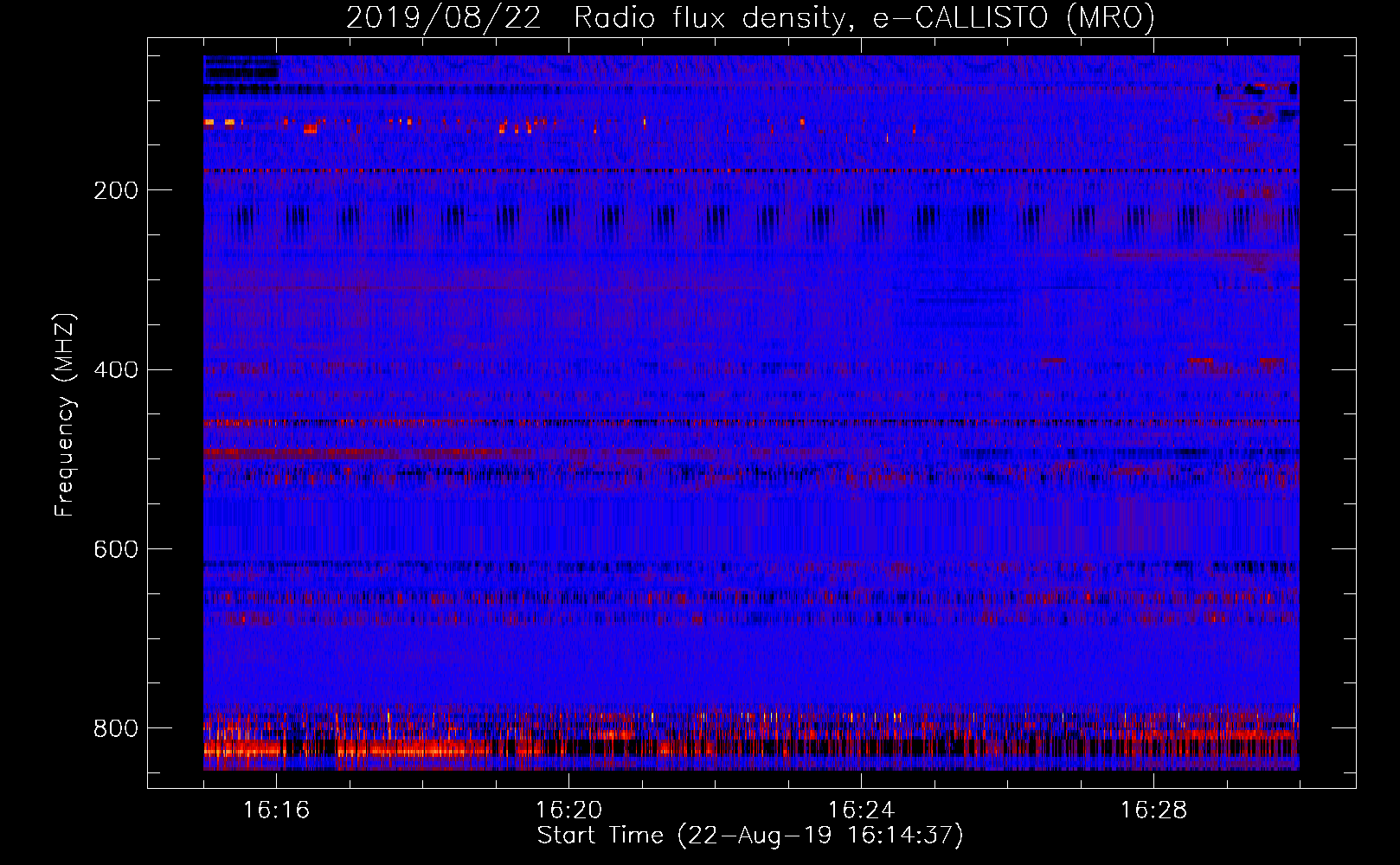Click the 16:20 time tick label
Viewport: 1400px width, 865px height.
569,810
